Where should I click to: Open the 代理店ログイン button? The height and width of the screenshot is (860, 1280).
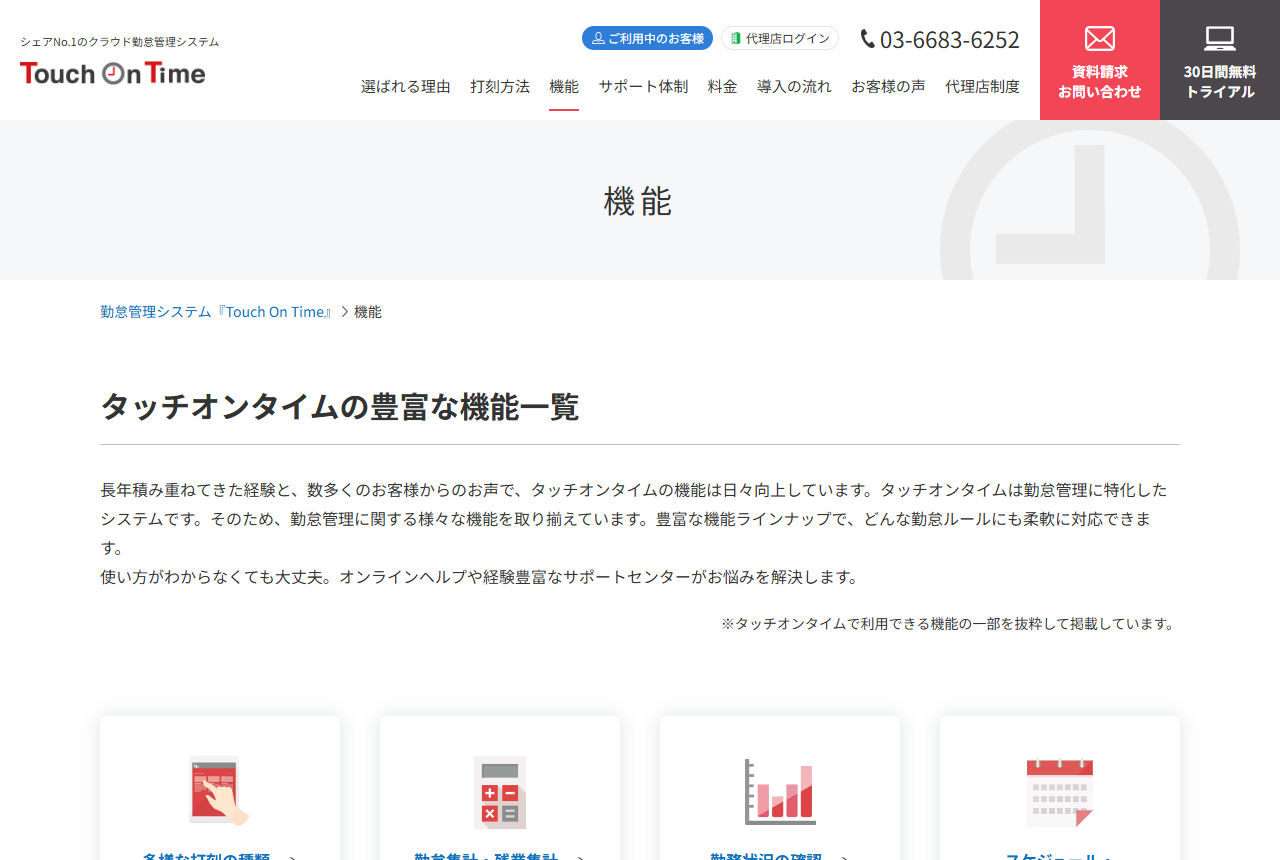pyautogui.click(x=780, y=38)
